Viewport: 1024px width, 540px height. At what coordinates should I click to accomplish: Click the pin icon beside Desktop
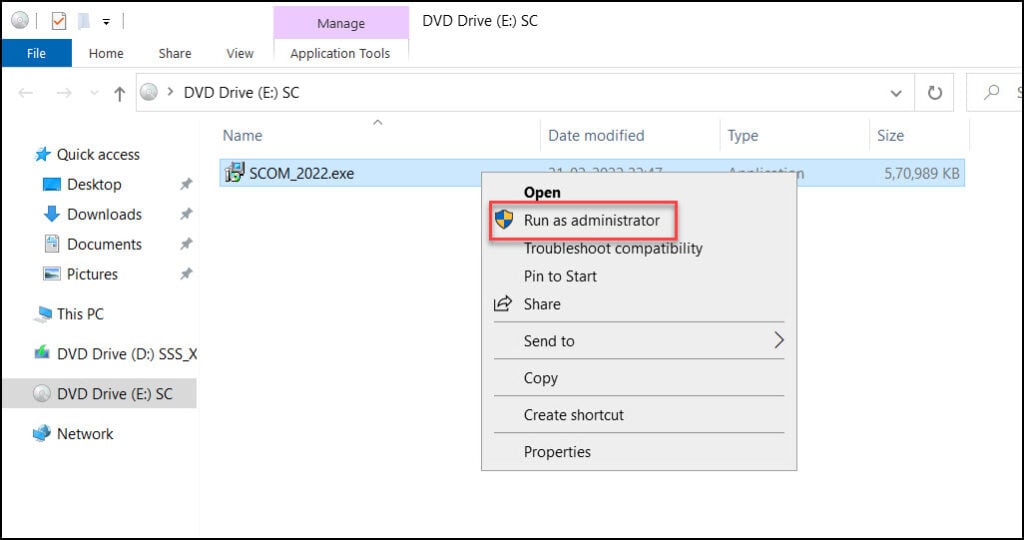click(186, 185)
